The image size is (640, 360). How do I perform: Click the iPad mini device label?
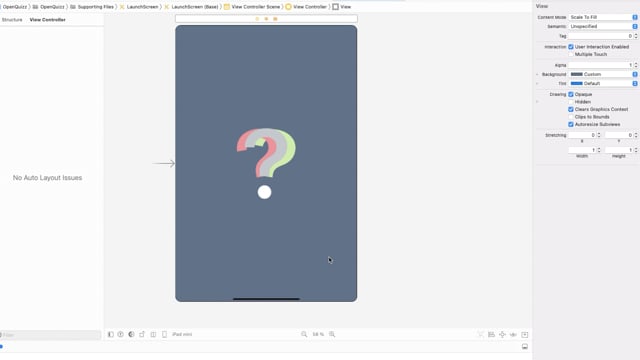tap(182, 334)
